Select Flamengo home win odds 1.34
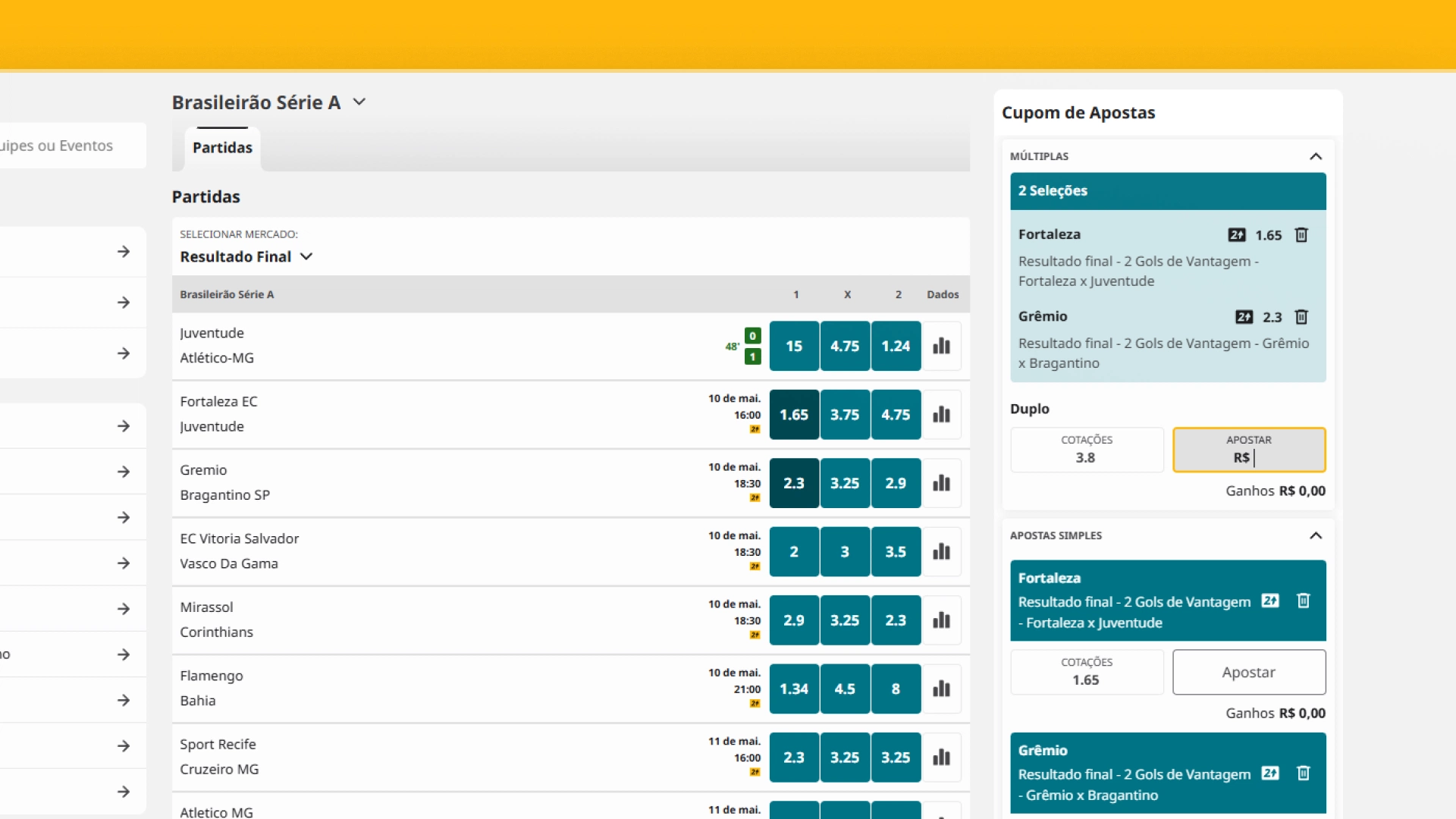Image resolution: width=1456 pixels, height=819 pixels. 794,689
